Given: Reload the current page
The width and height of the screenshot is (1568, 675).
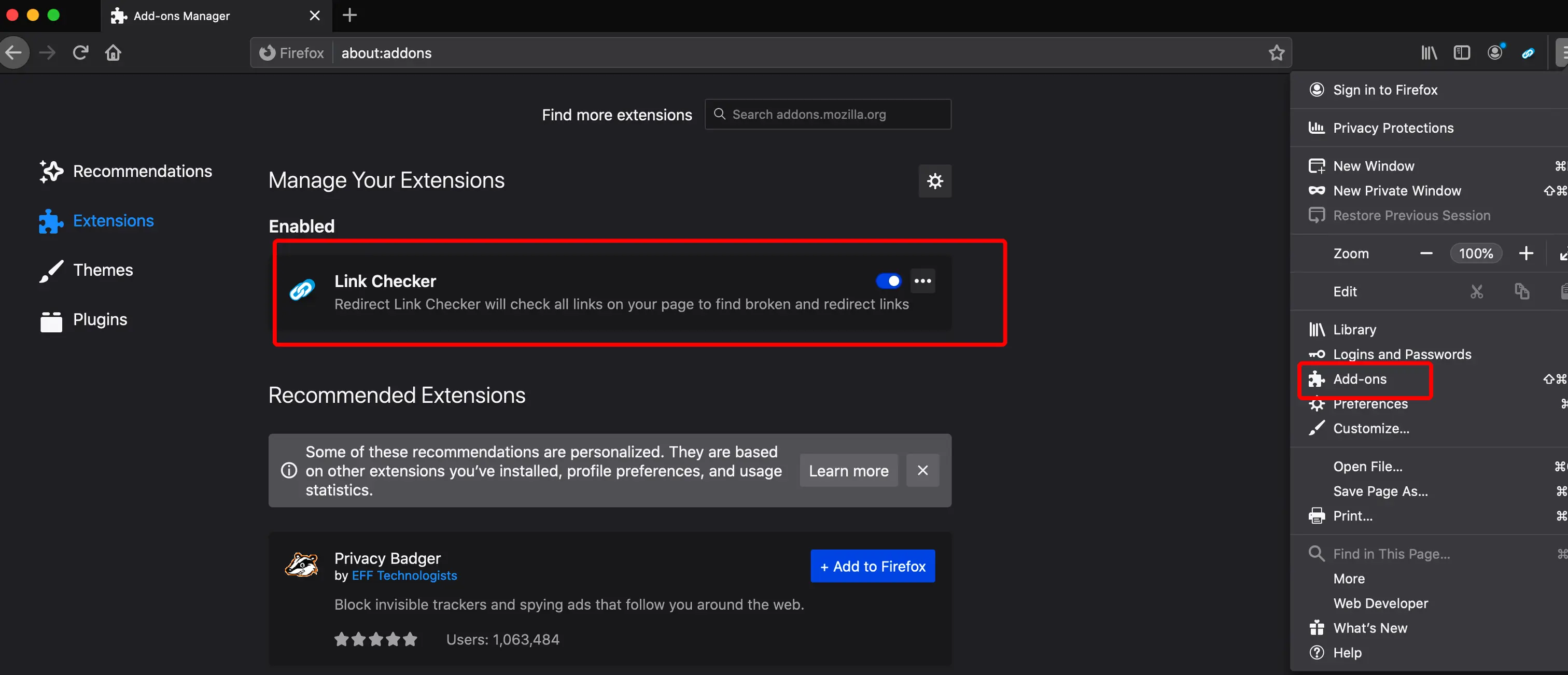Looking at the screenshot, I should point(80,53).
